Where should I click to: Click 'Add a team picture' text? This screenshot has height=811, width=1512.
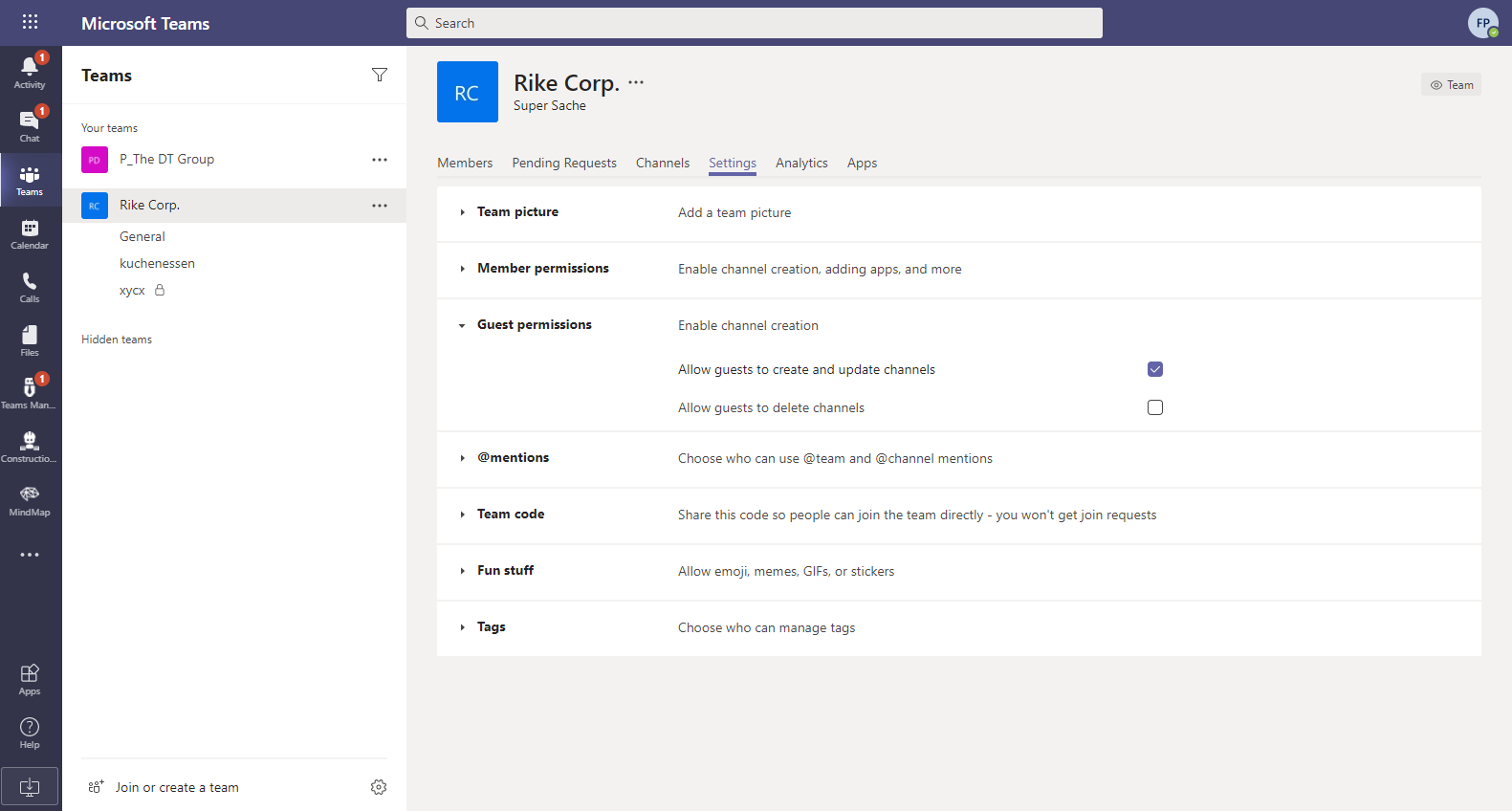point(734,212)
